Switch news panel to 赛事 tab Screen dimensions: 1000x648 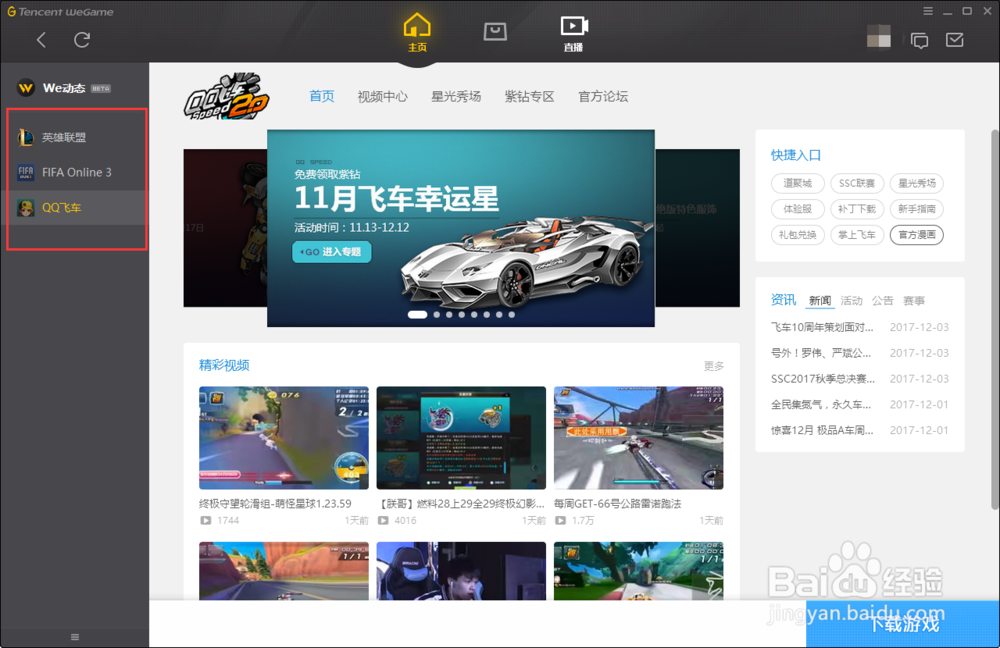tap(914, 300)
